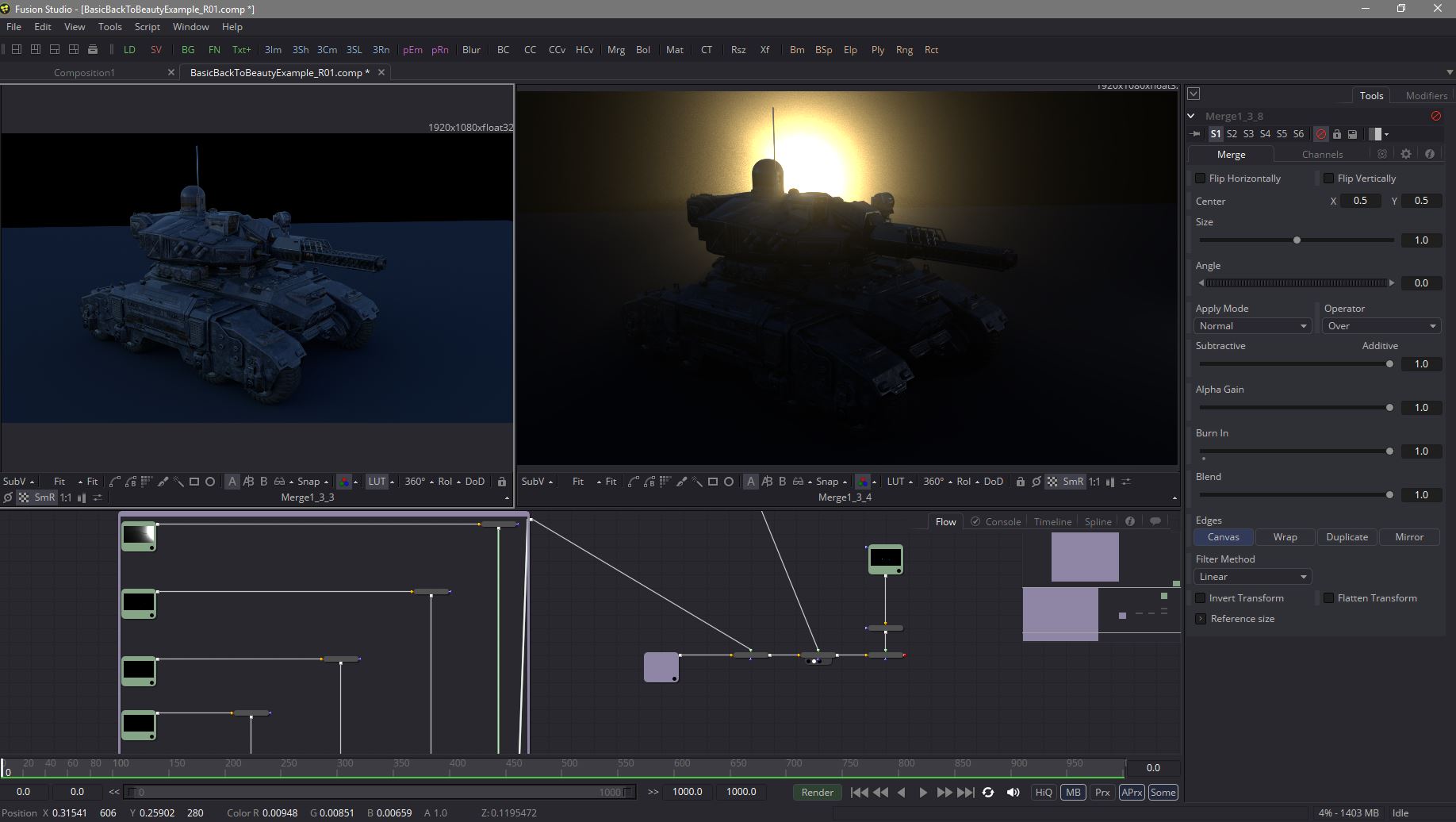Expand the Reference size section
1456x822 pixels.
pyautogui.click(x=1201, y=619)
